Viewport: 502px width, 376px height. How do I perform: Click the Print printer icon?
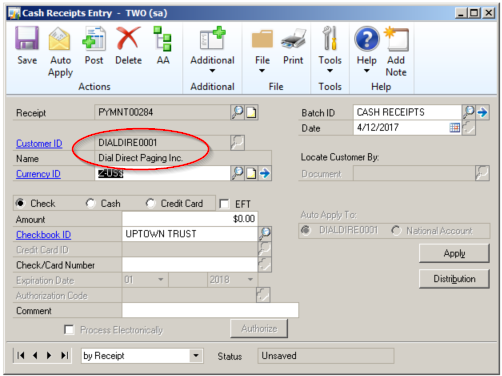point(293,39)
